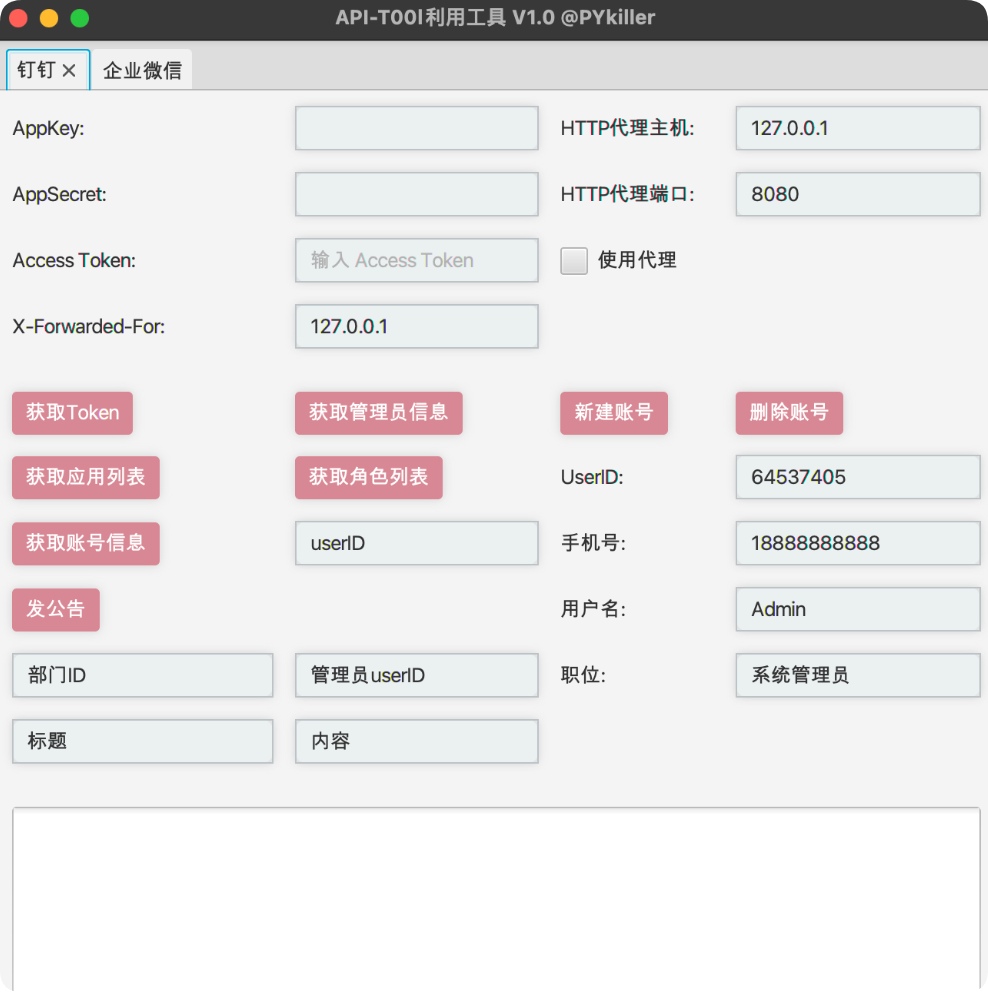The image size is (988, 992).
Task: Click the 职位 field showing 系统管理员
Action: pyautogui.click(x=858, y=675)
